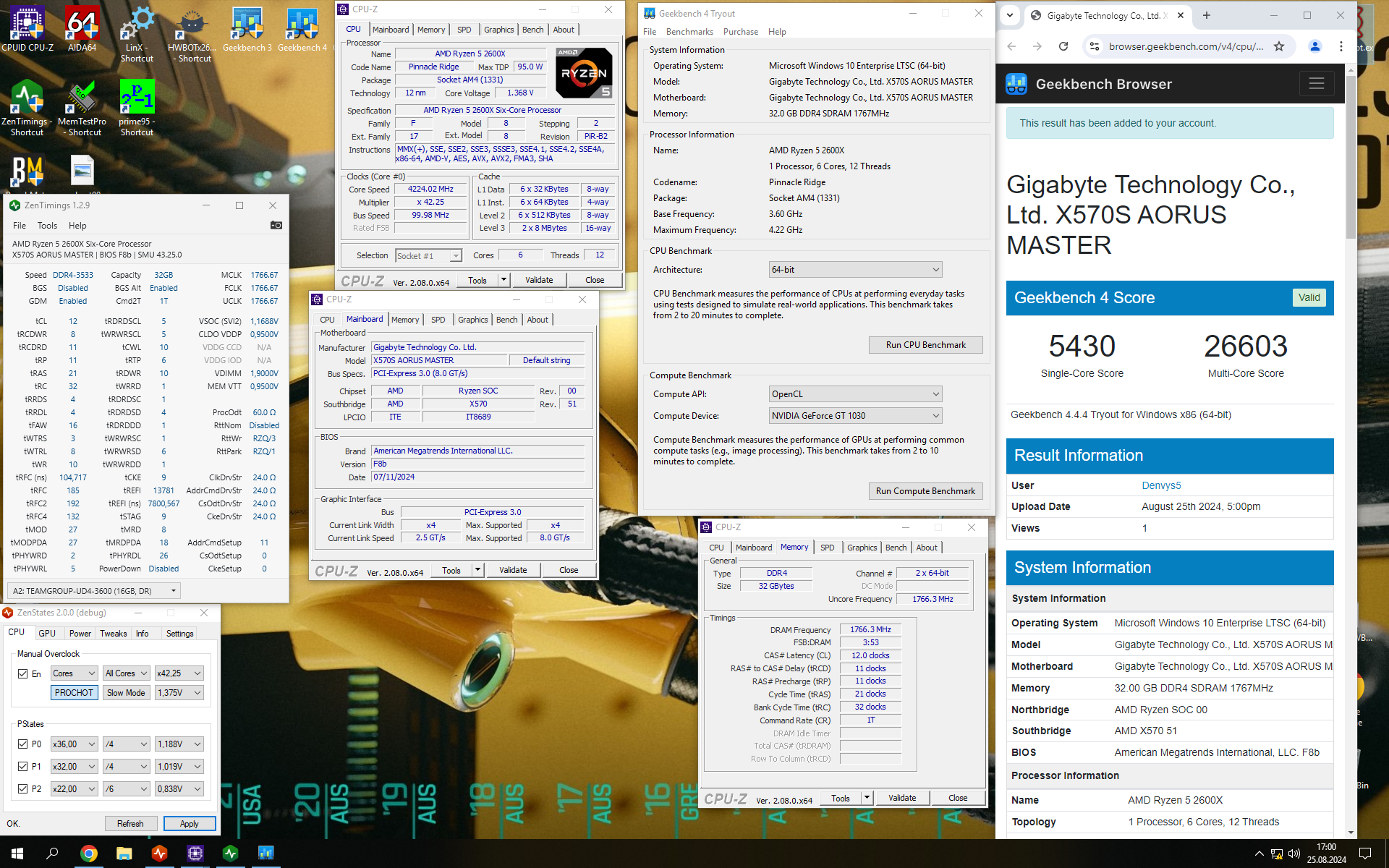Switch to Tweaks tab in ZenStates
This screenshot has width=1389, height=868.
pos(113,634)
